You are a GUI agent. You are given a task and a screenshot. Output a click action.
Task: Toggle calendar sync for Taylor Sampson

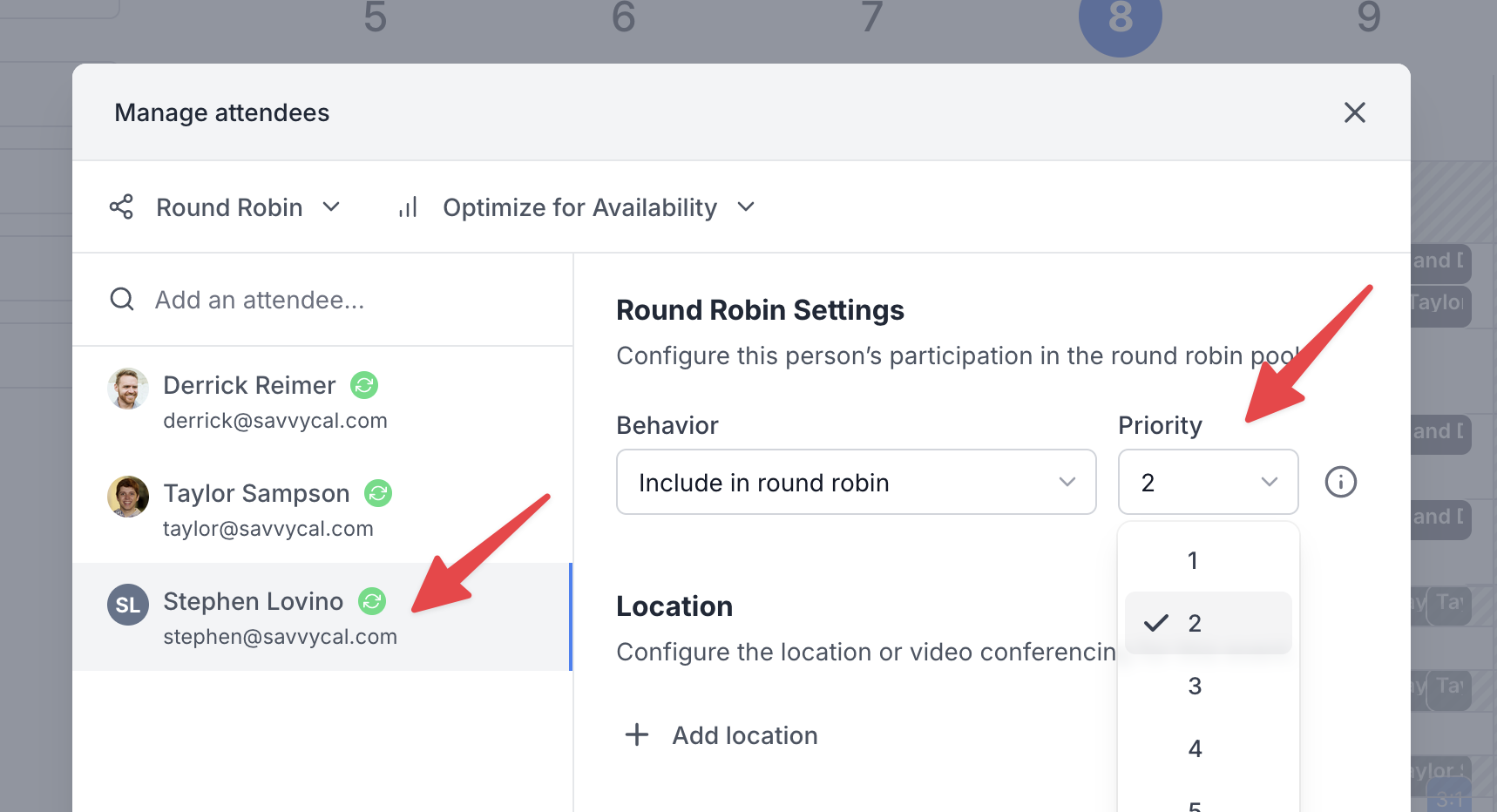[376, 493]
